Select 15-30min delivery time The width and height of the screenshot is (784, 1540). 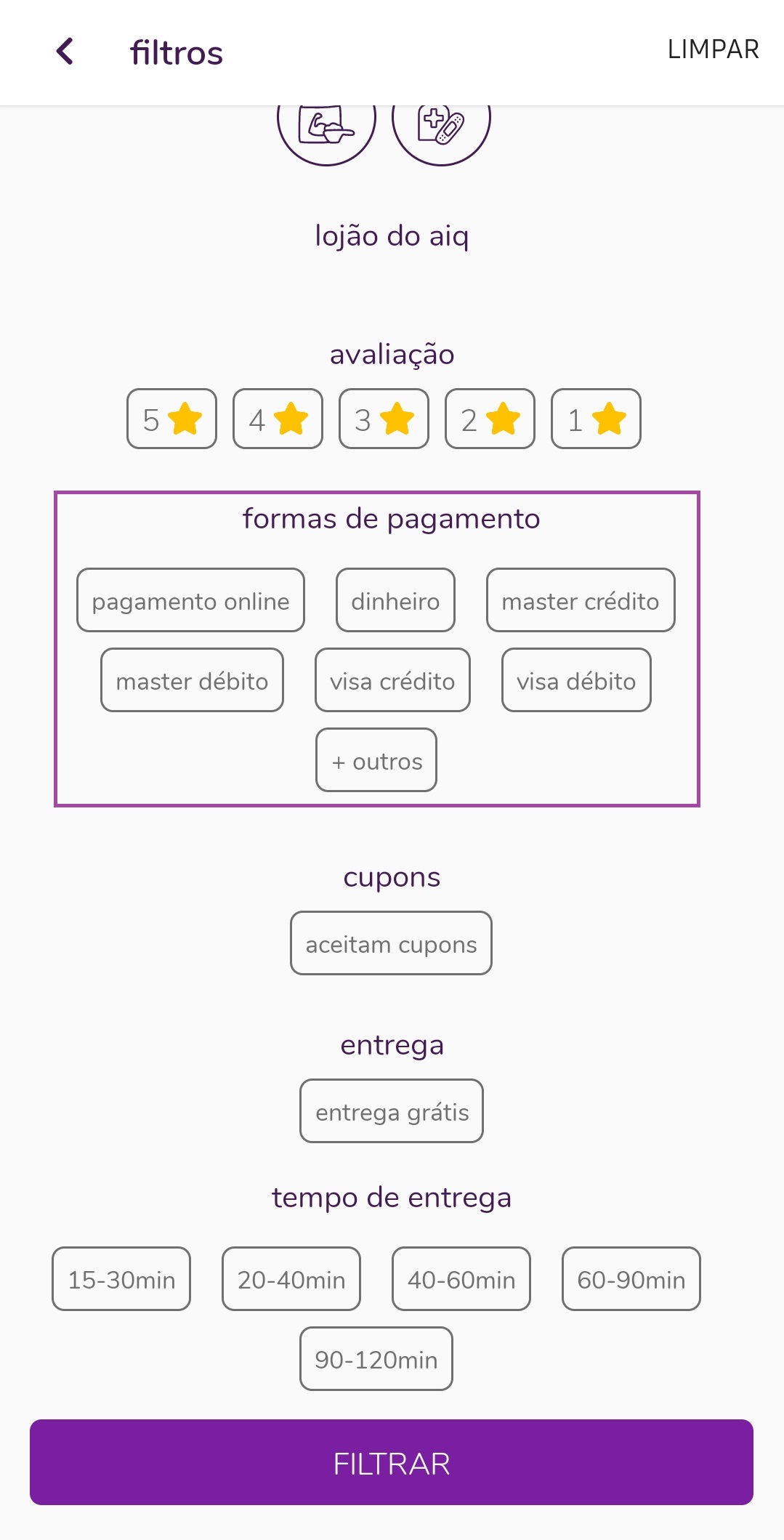click(x=121, y=1279)
